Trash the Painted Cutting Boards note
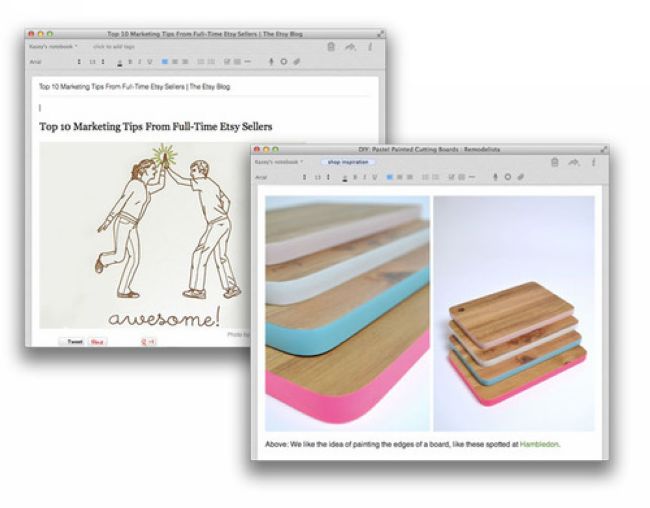 pyautogui.click(x=555, y=161)
